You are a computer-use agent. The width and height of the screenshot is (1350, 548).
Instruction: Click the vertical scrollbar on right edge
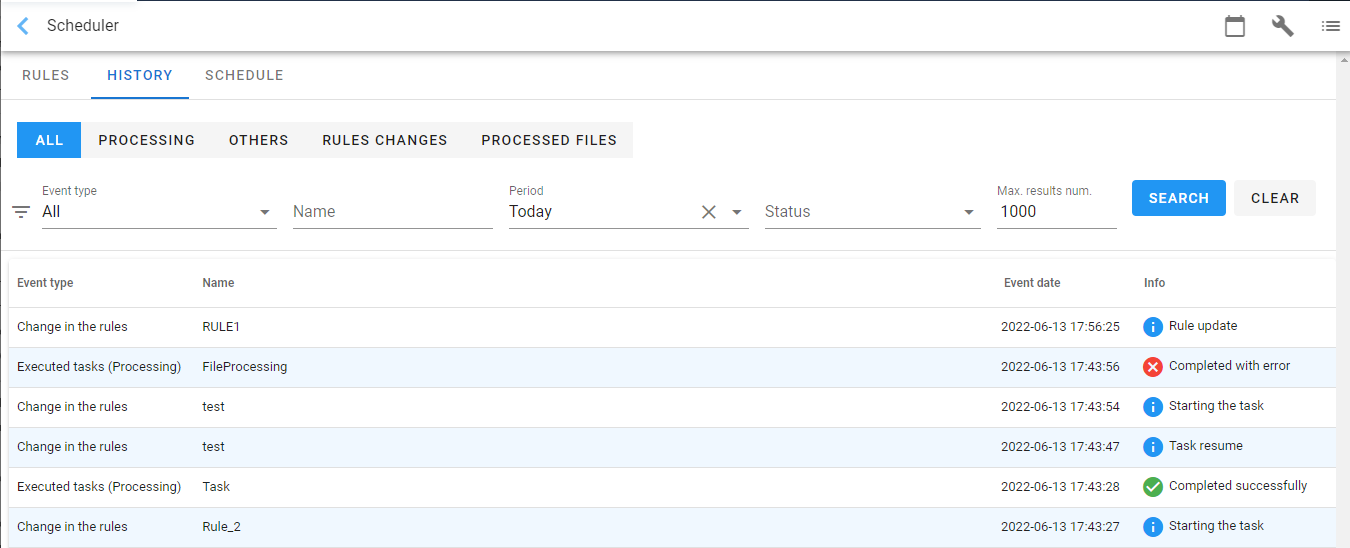coord(1343,300)
